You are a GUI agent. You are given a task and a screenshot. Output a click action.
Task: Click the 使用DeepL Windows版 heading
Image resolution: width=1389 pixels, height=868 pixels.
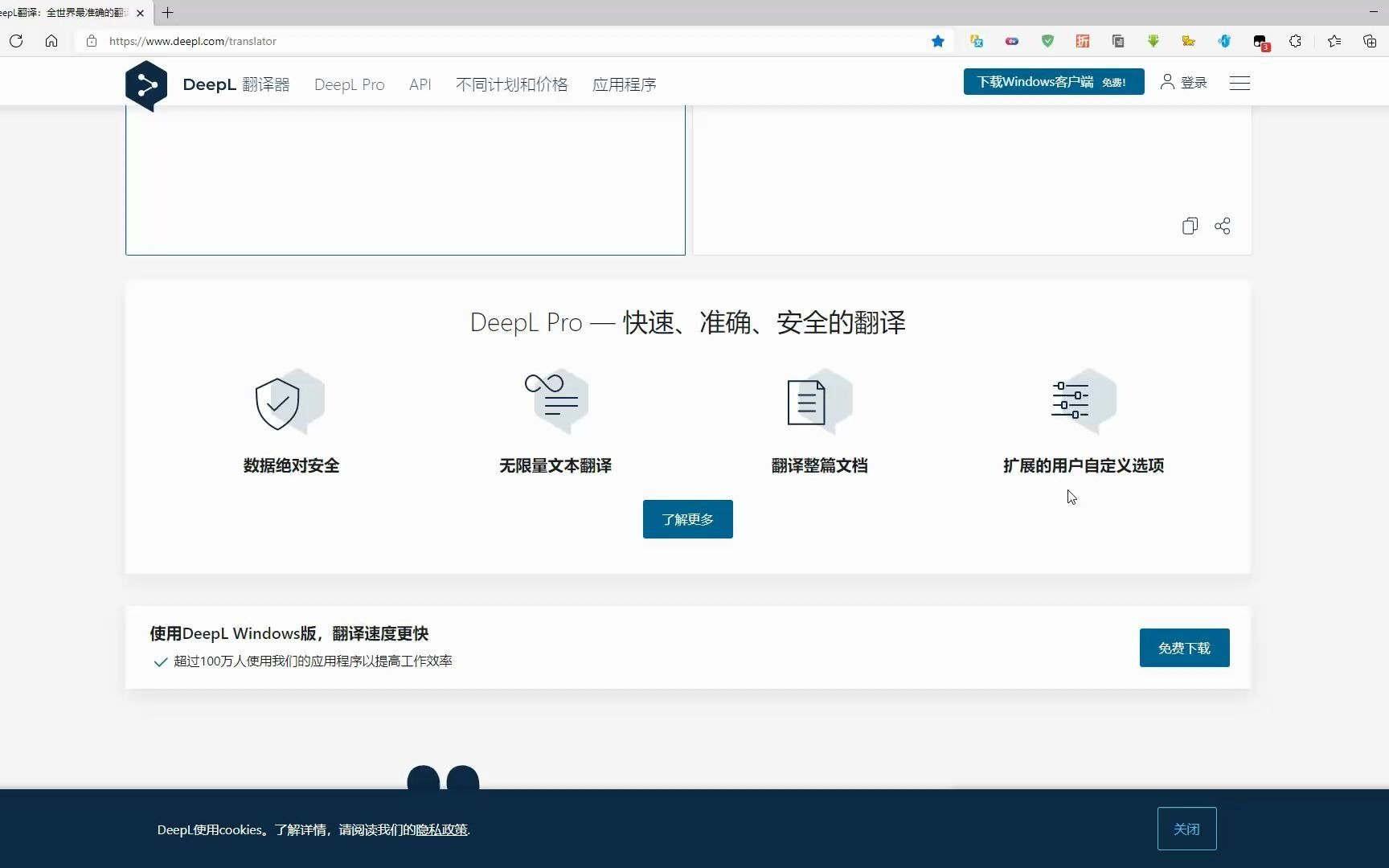click(289, 633)
